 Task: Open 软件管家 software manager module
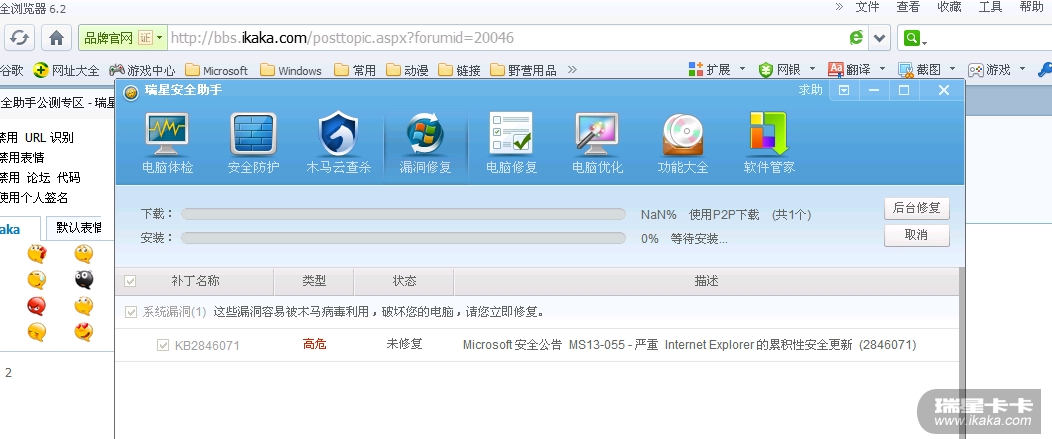[769, 143]
